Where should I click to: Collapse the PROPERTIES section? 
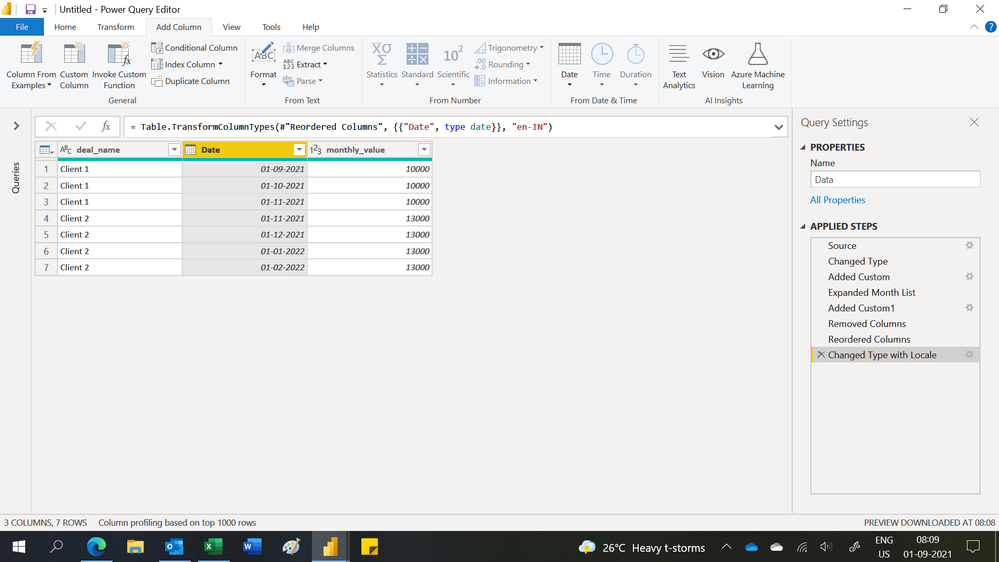(x=803, y=147)
